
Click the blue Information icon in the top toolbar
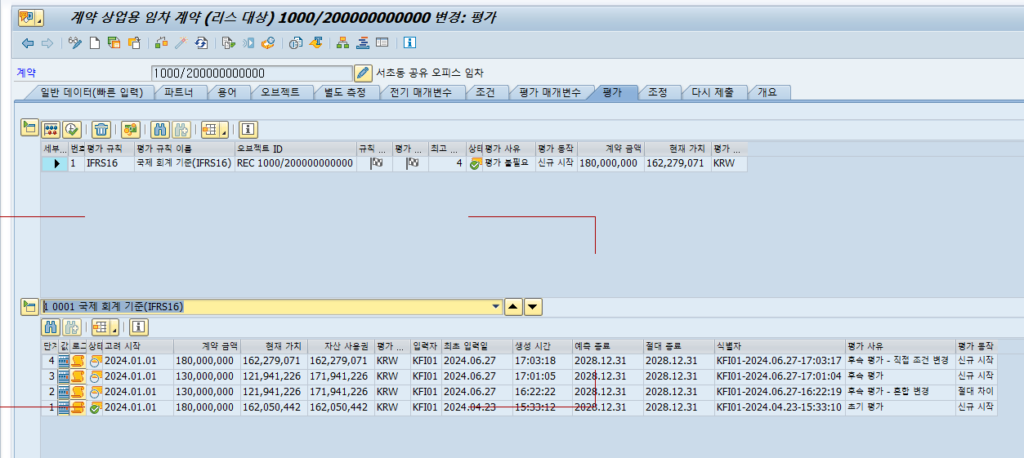[410, 44]
